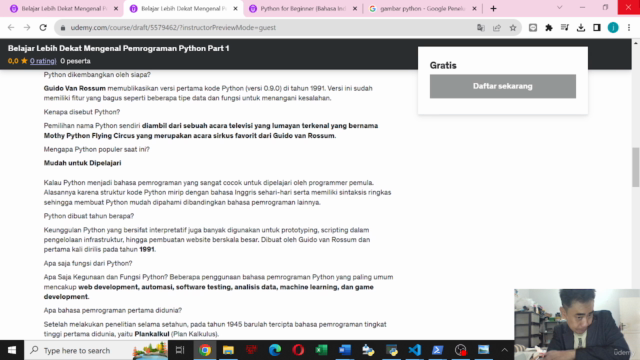640x360 pixels.
Task: Open the Extensions puzzle menu
Action: [549, 28]
